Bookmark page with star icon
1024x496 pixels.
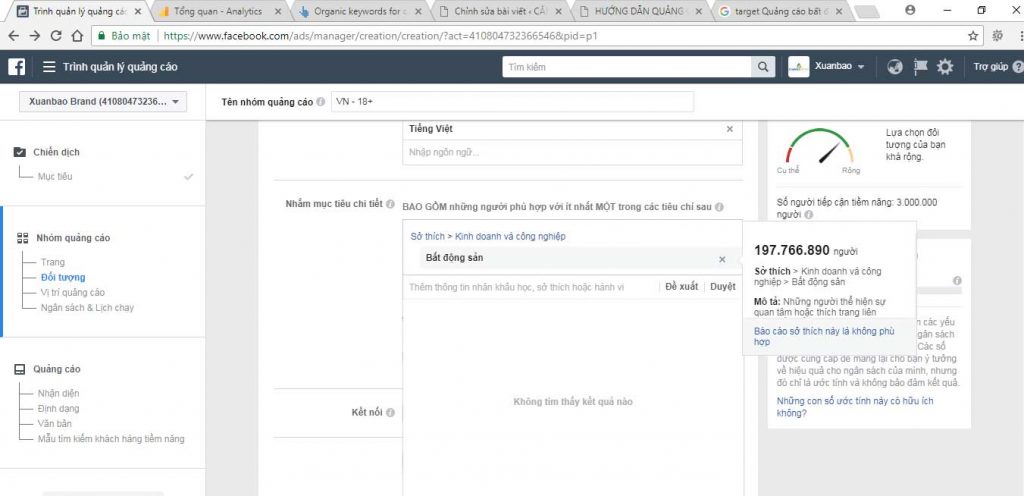972,36
